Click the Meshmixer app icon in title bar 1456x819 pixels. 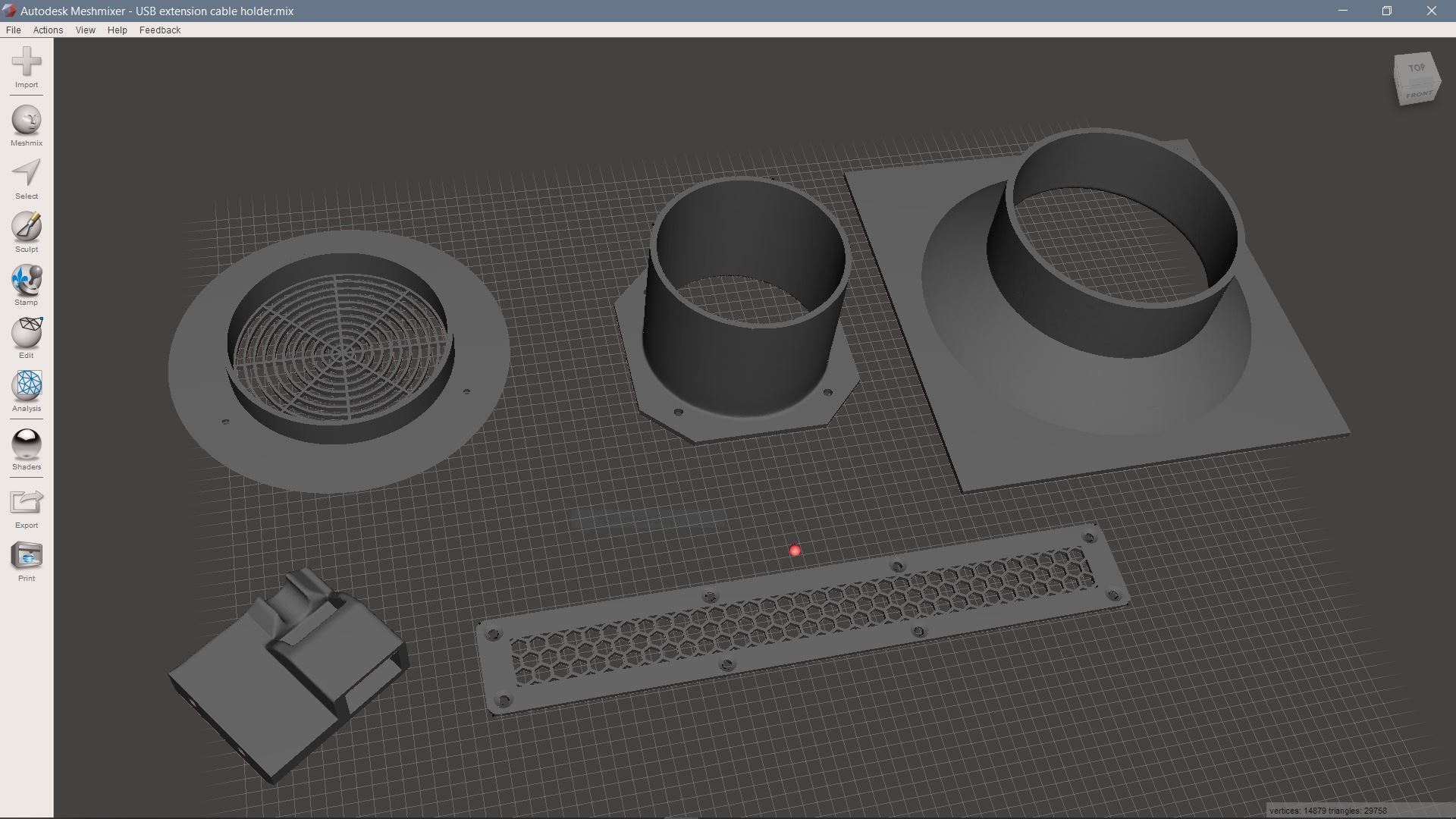tap(10, 11)
